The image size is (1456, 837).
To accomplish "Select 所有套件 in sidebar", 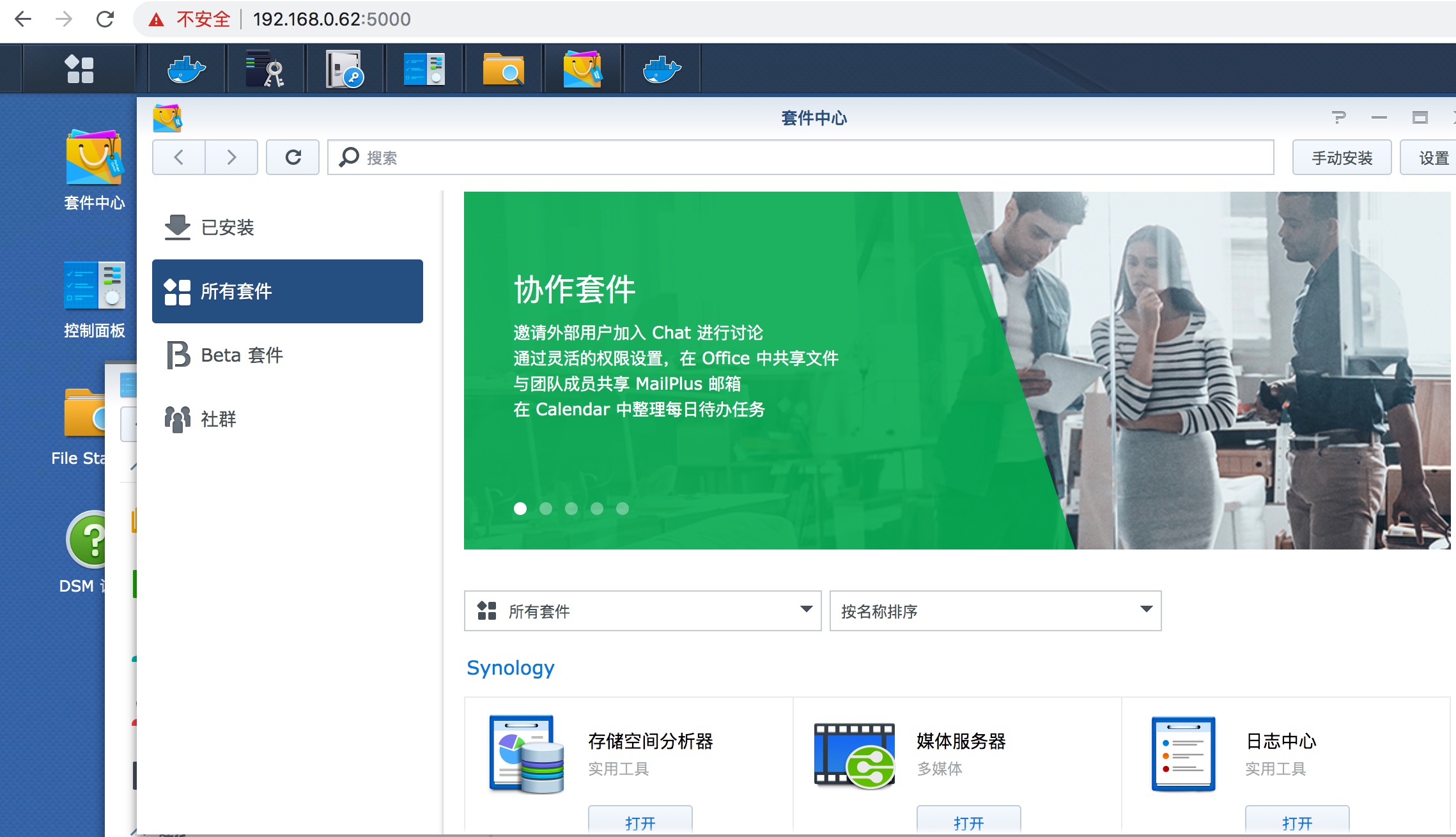I will pos(288,291).
